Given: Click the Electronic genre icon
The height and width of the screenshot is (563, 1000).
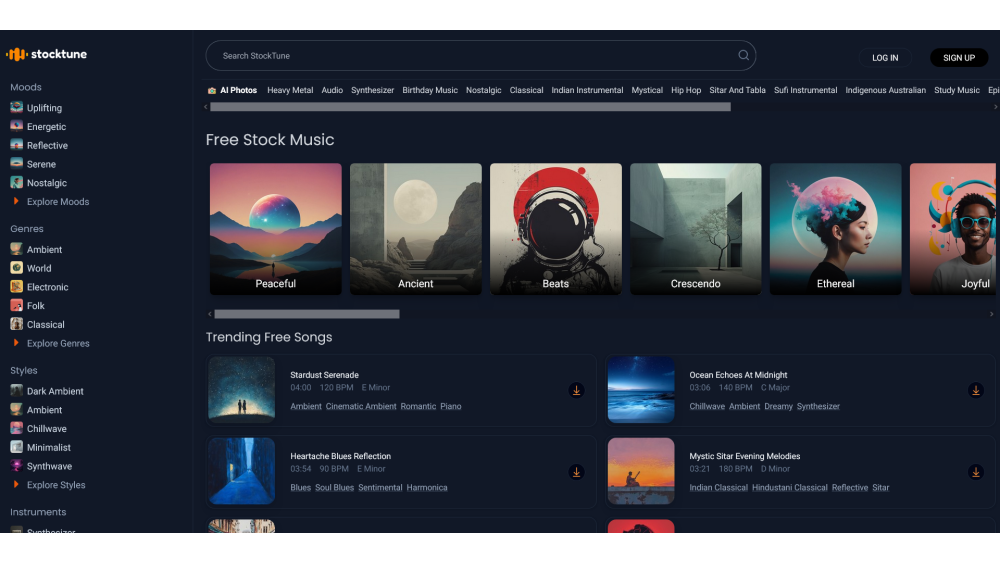Looking at the screenshot, I should [17, 286].
